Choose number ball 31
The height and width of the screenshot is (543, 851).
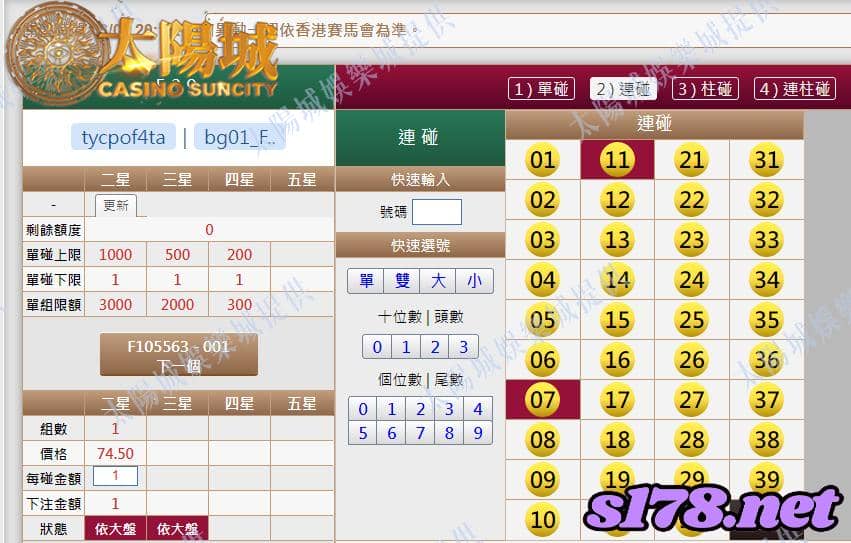click(767, 160)
